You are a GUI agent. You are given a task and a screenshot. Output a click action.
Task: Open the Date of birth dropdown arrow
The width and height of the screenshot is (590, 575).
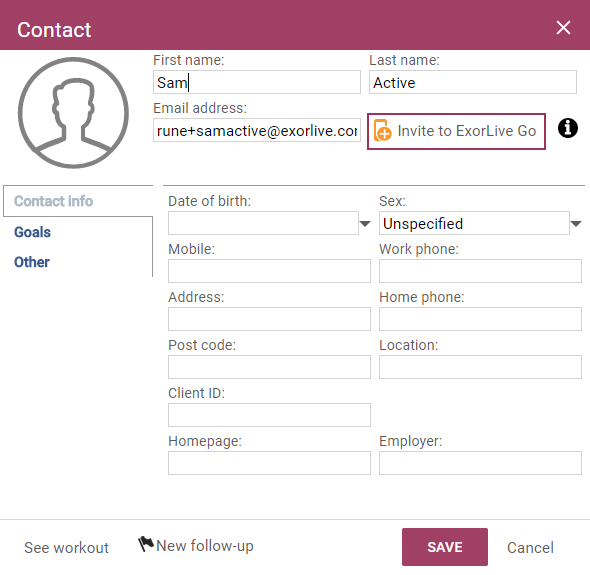coord(365,224)
